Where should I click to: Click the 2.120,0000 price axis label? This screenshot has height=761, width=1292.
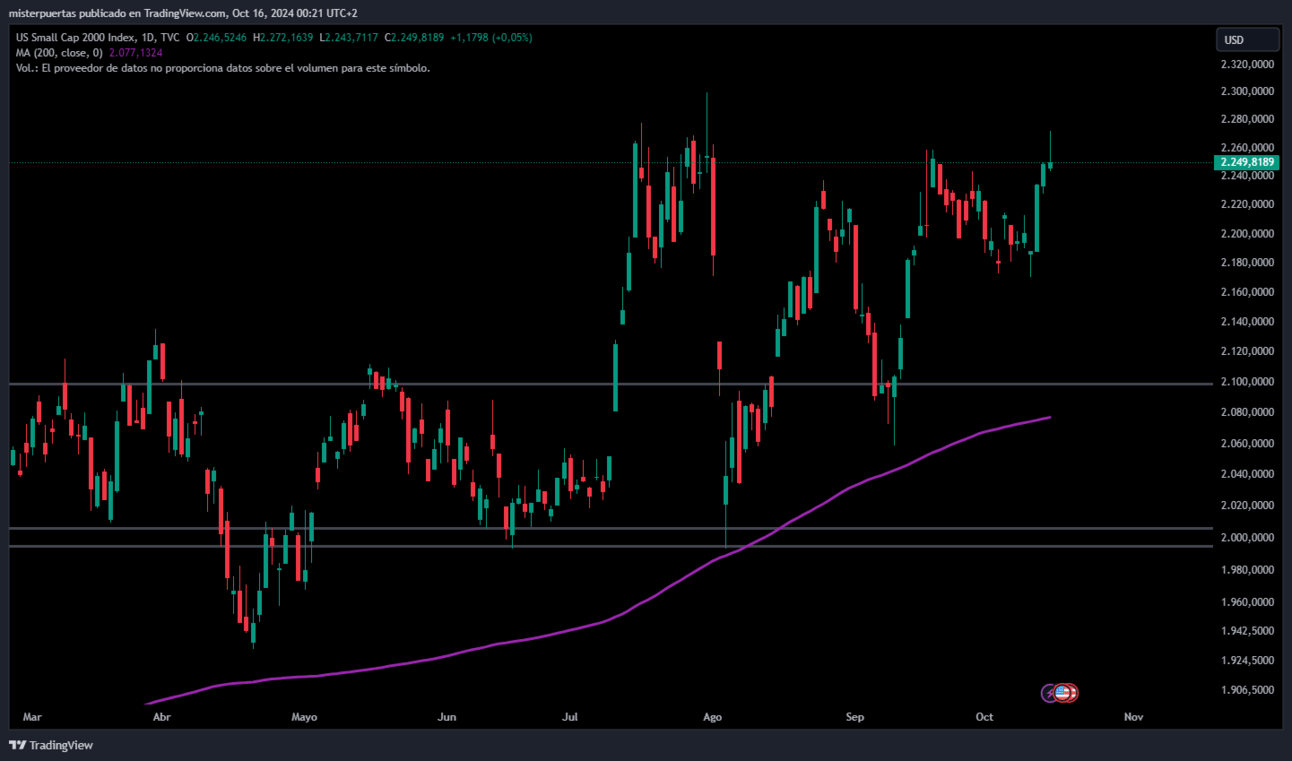tap(1247, 352)
